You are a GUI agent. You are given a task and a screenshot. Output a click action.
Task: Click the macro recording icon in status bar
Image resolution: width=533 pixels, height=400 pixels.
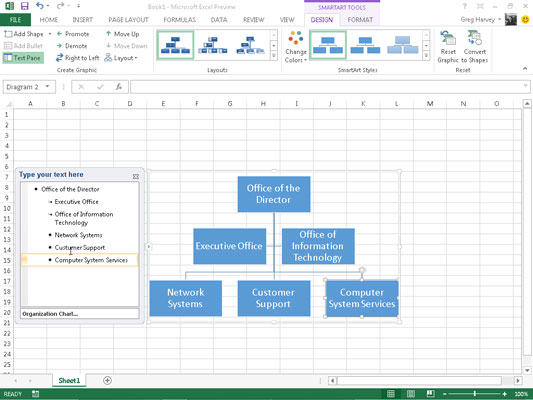point(35,394)
